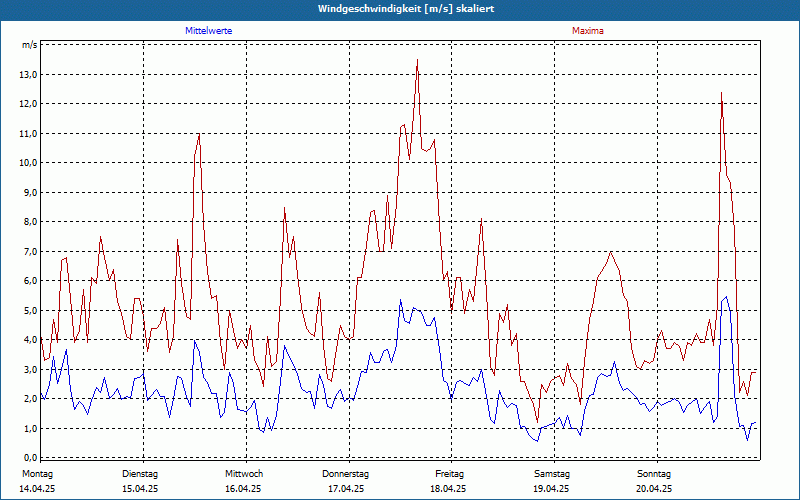Click the 12,0 y-axis value
The image size is (800, 500).
point(29,104)
